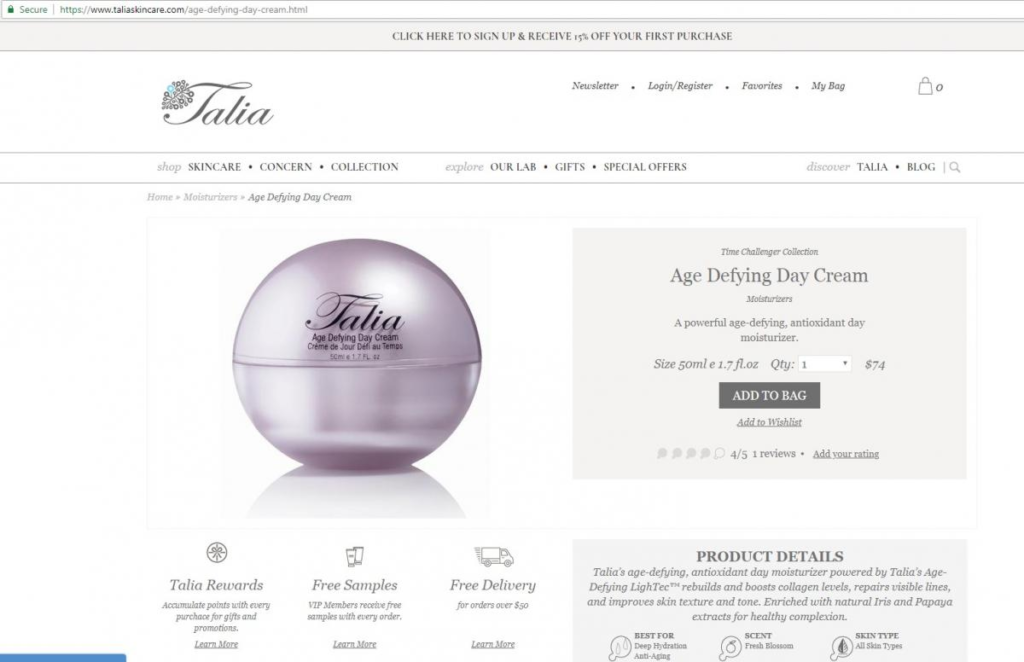This screenshot has height=662, width=1024.
Task: Click the Talia logo
Action: click(x=217, y=102)
